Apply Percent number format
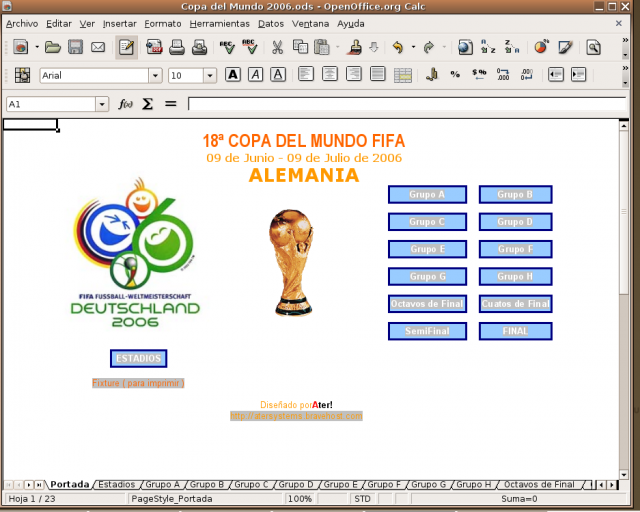The height and width of the screenshot is (512, 640). pyautogui.click(x=455, y=75)
